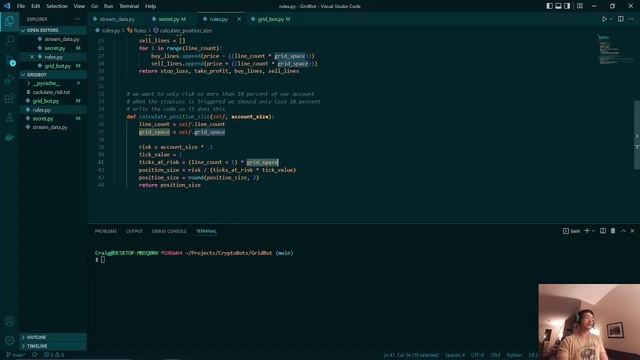The height and width of the screenshot is (360, 640).
Task: Open the terminal launch profile dropdown
Action: coord(593,231)
